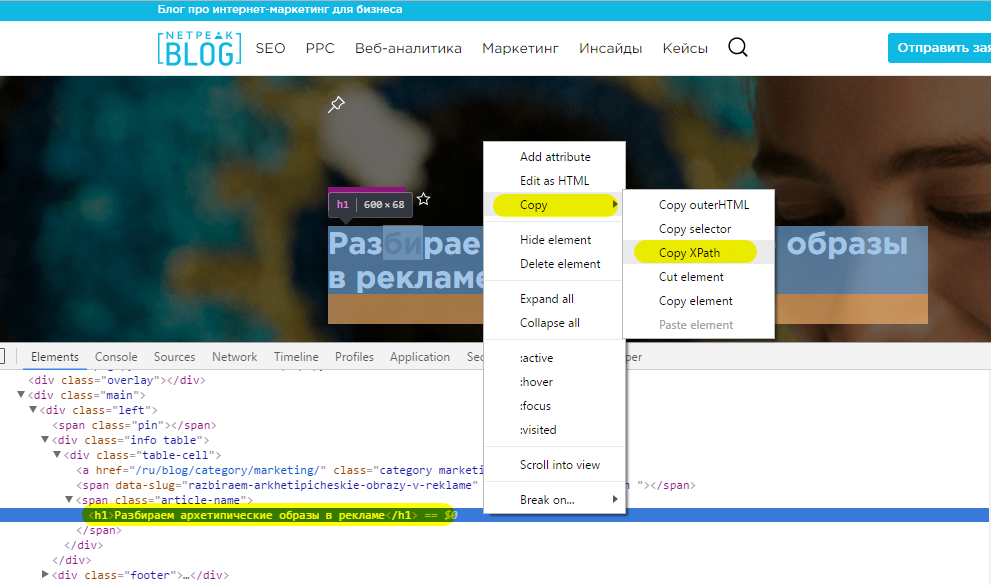Click the Отправить заявку button

939,48
